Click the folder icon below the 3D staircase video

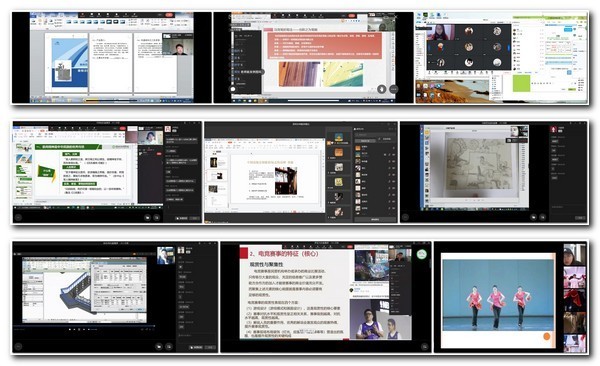(159, 346)
